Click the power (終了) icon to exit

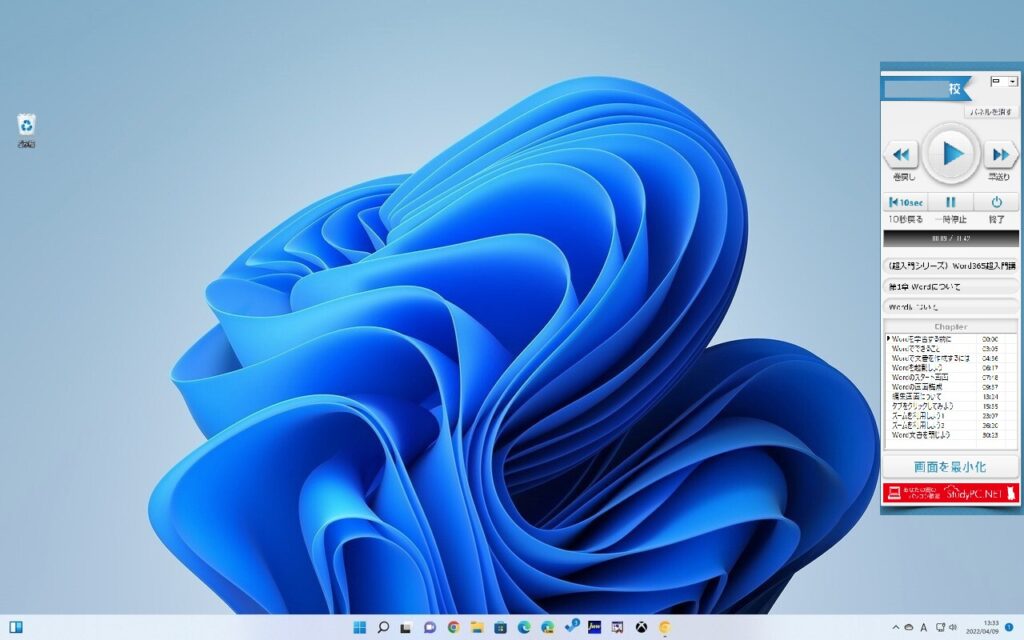pyautogui.click(x=997, y=202)
